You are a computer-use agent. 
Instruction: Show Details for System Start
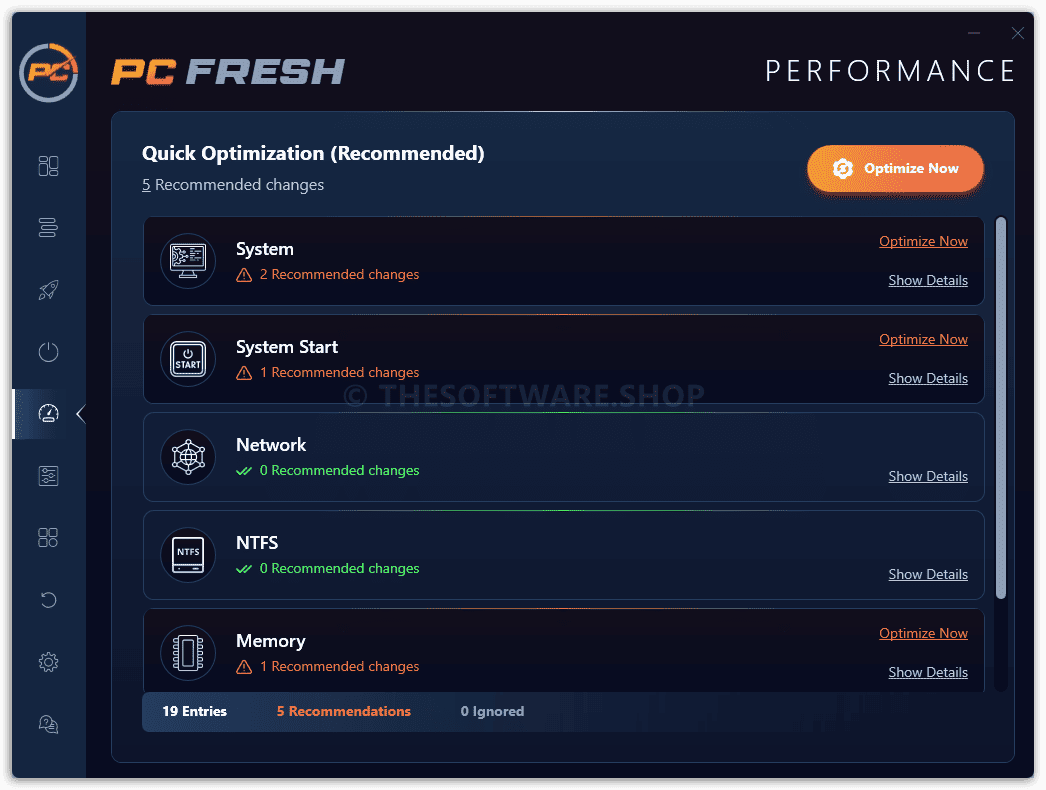coord(928,378)
